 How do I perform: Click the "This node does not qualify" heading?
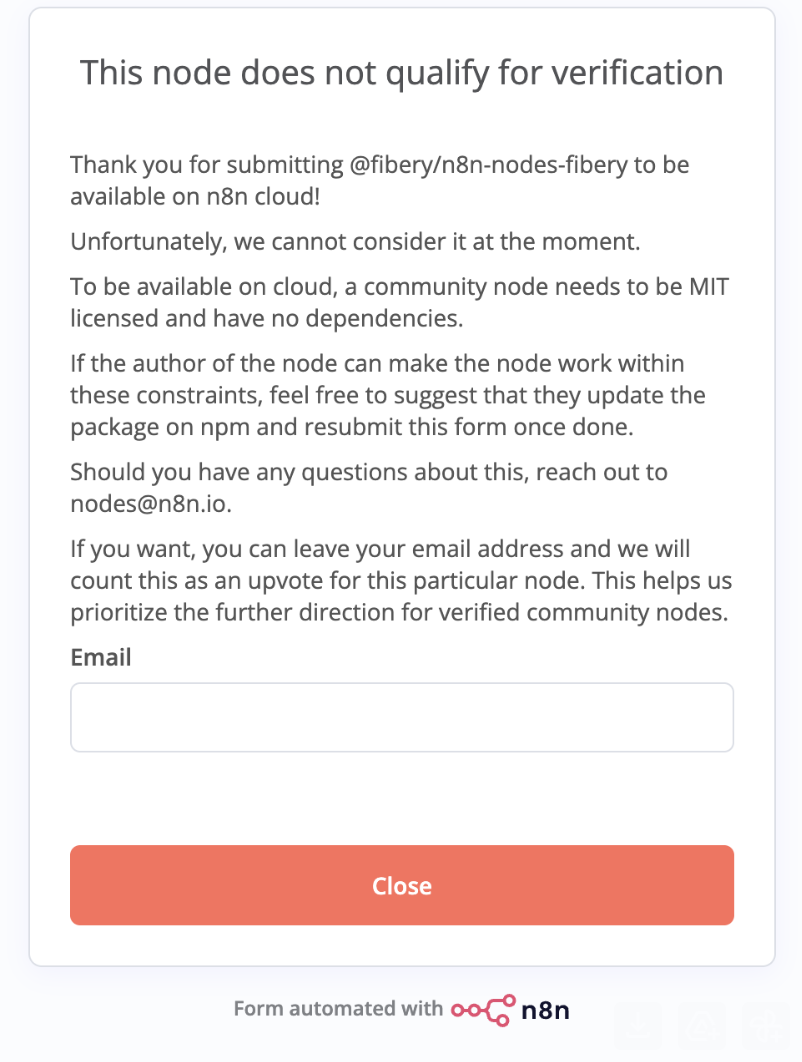pyautogui.click(x=401, y=72)
